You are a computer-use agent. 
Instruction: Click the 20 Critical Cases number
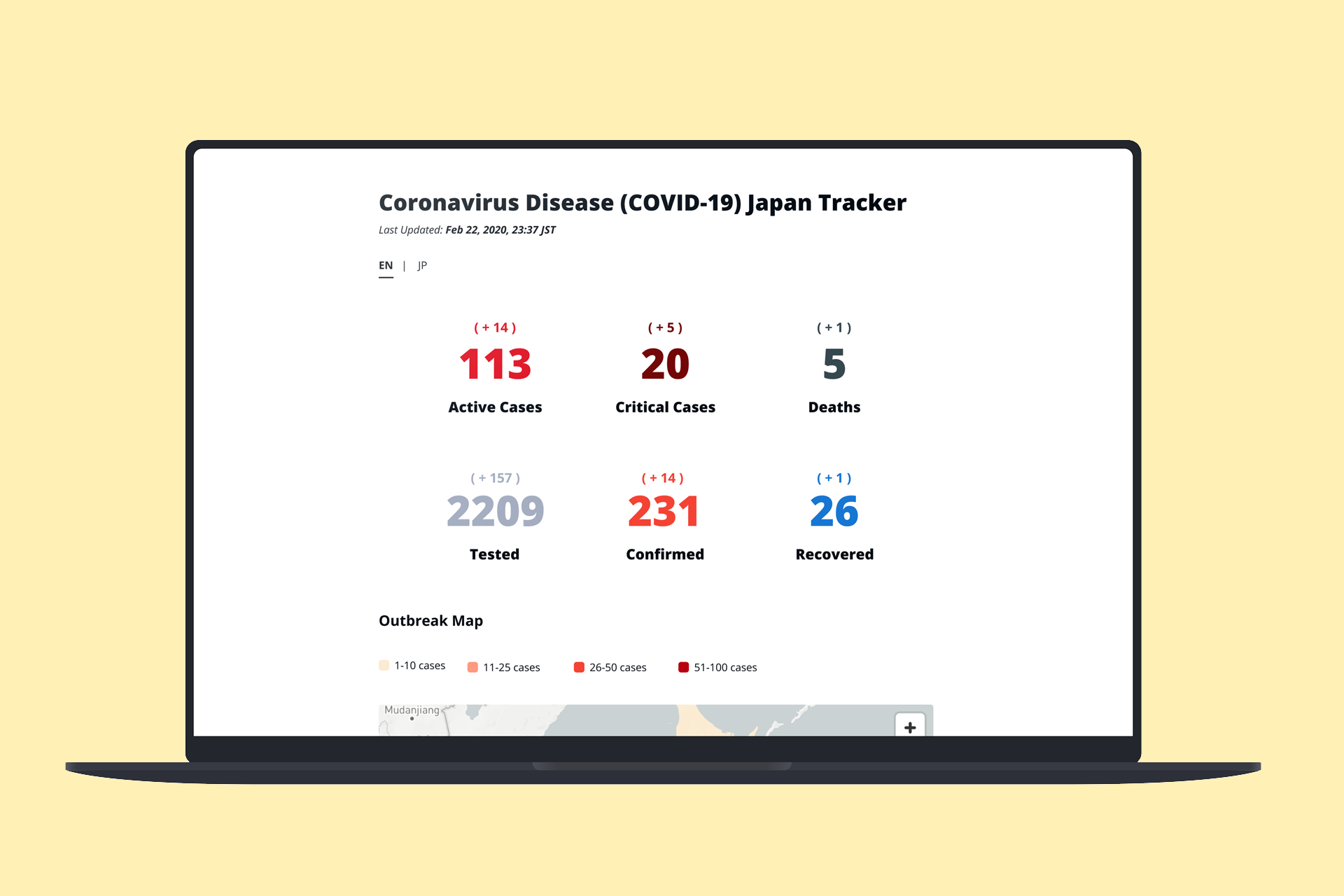point(665,365)
